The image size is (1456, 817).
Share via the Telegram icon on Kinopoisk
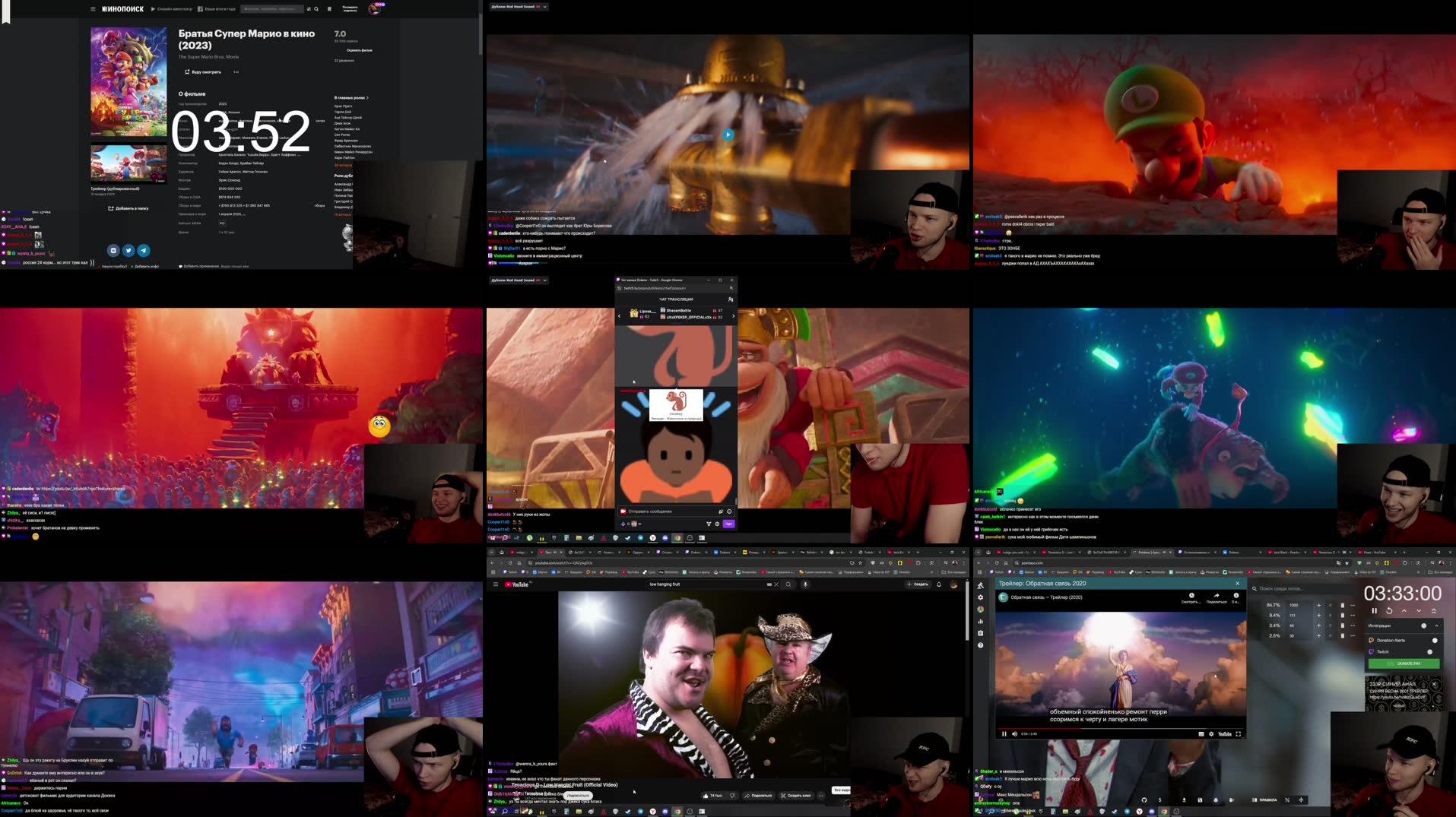144,250
